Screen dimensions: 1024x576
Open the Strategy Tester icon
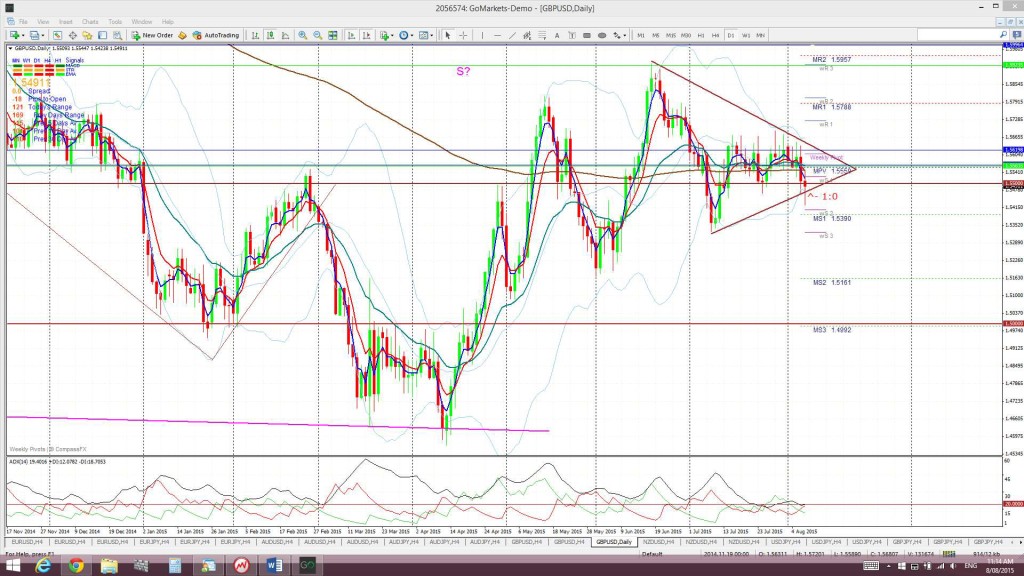coord(118,35)
